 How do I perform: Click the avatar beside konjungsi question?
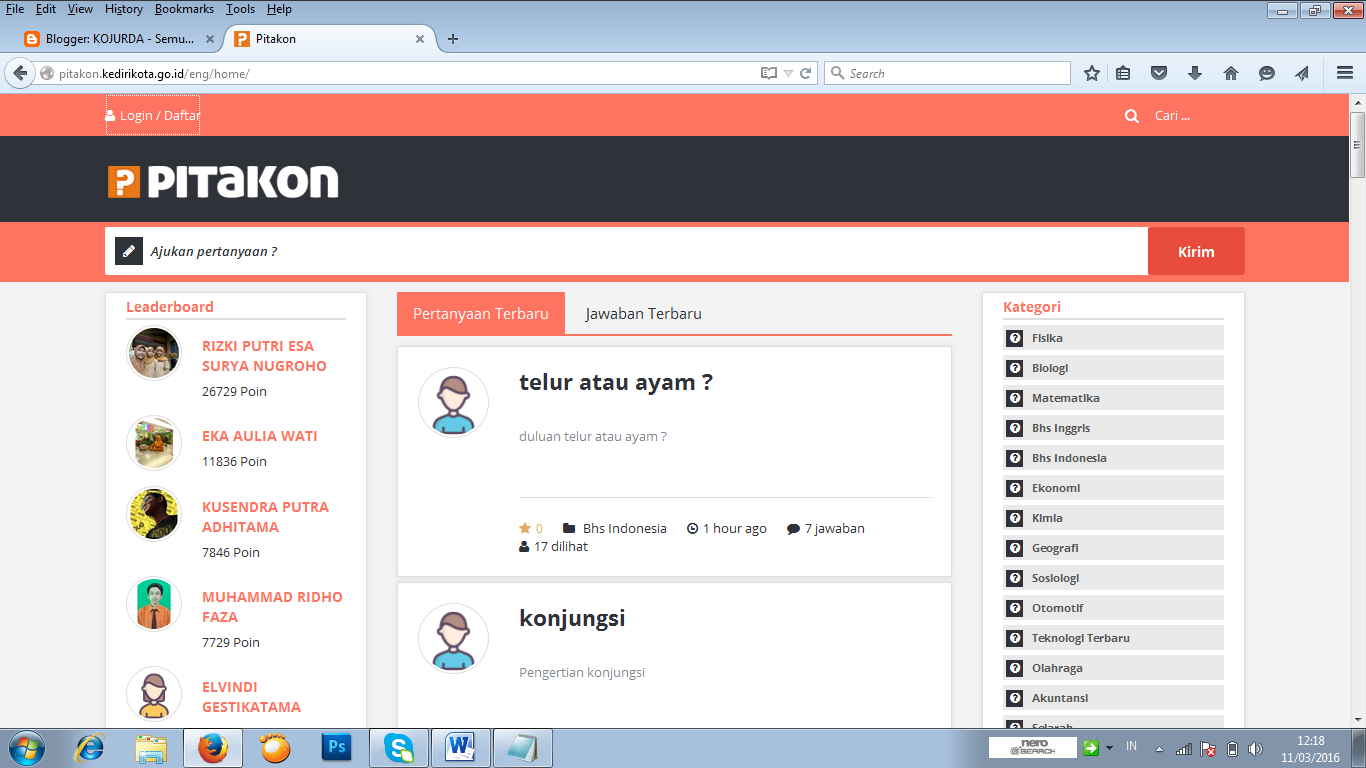pos(453,638)
